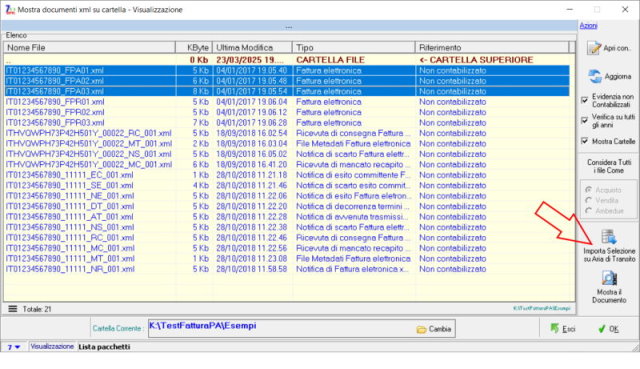640x369 pixels.
Task: Switch to the Visualizzazione tab
Action: point(52,347)
